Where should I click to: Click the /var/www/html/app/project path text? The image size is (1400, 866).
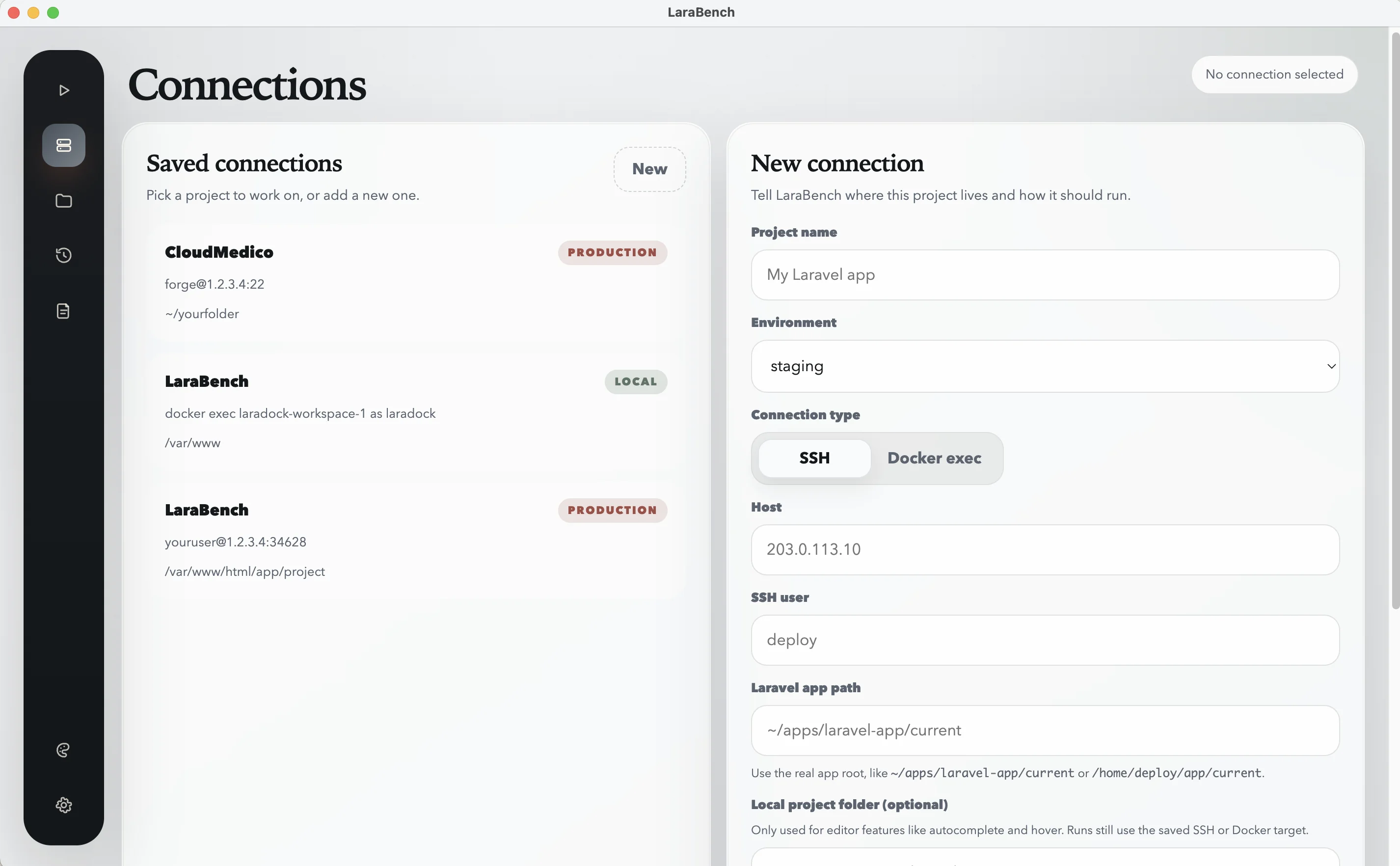244,571
